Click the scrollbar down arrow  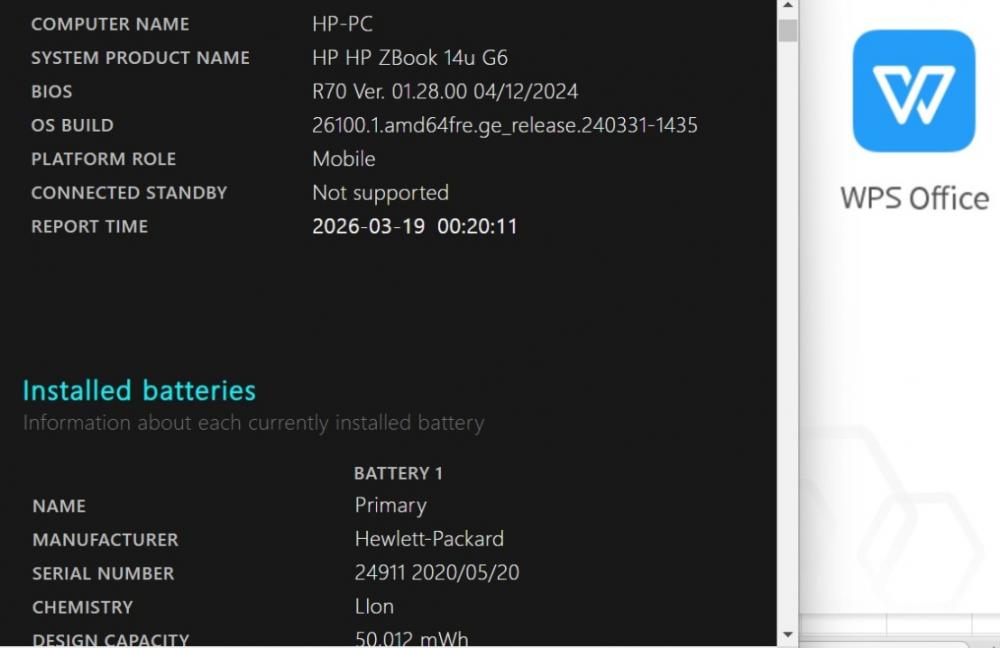(x=788, y=635)
